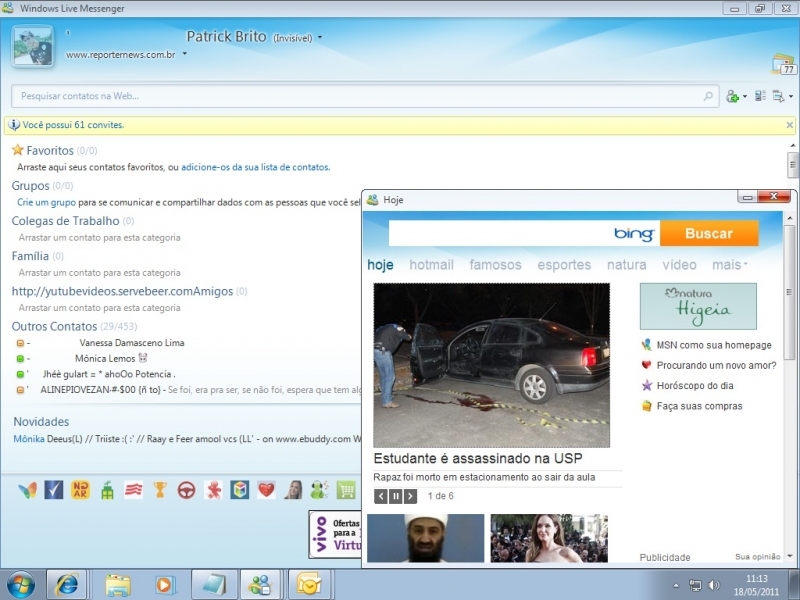Switch contact list layout view icon
Image resolution: width=800 pixels, height=600 pixels.
click(760, 97)
